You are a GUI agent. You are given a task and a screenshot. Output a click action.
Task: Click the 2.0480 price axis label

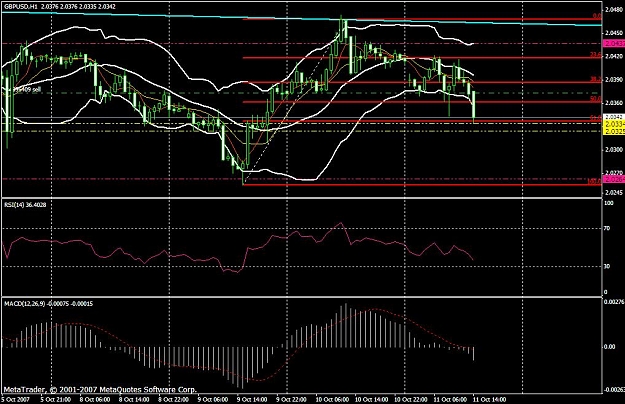click(x=614, y=10)
